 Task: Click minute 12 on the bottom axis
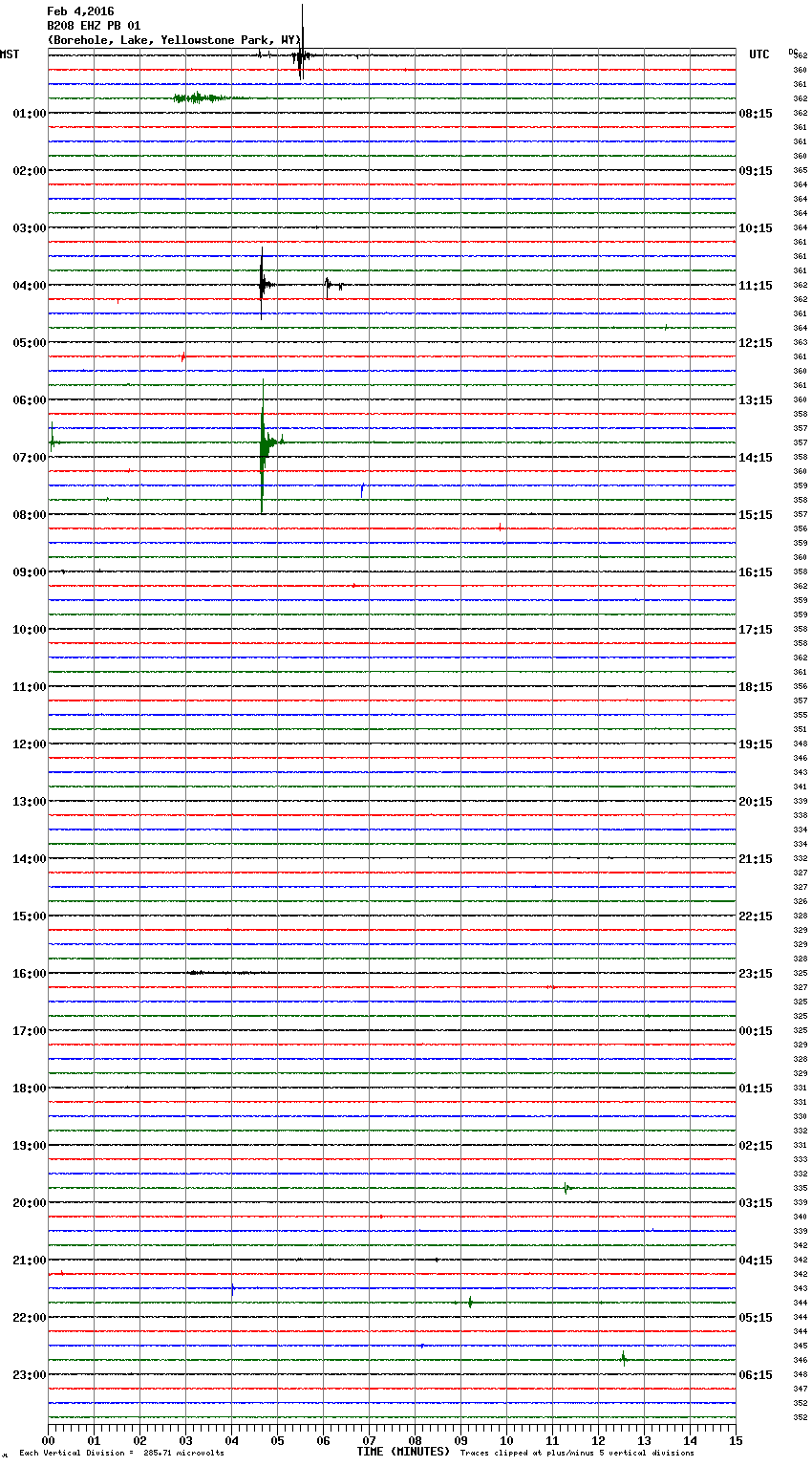click(x=598, y=1440)
